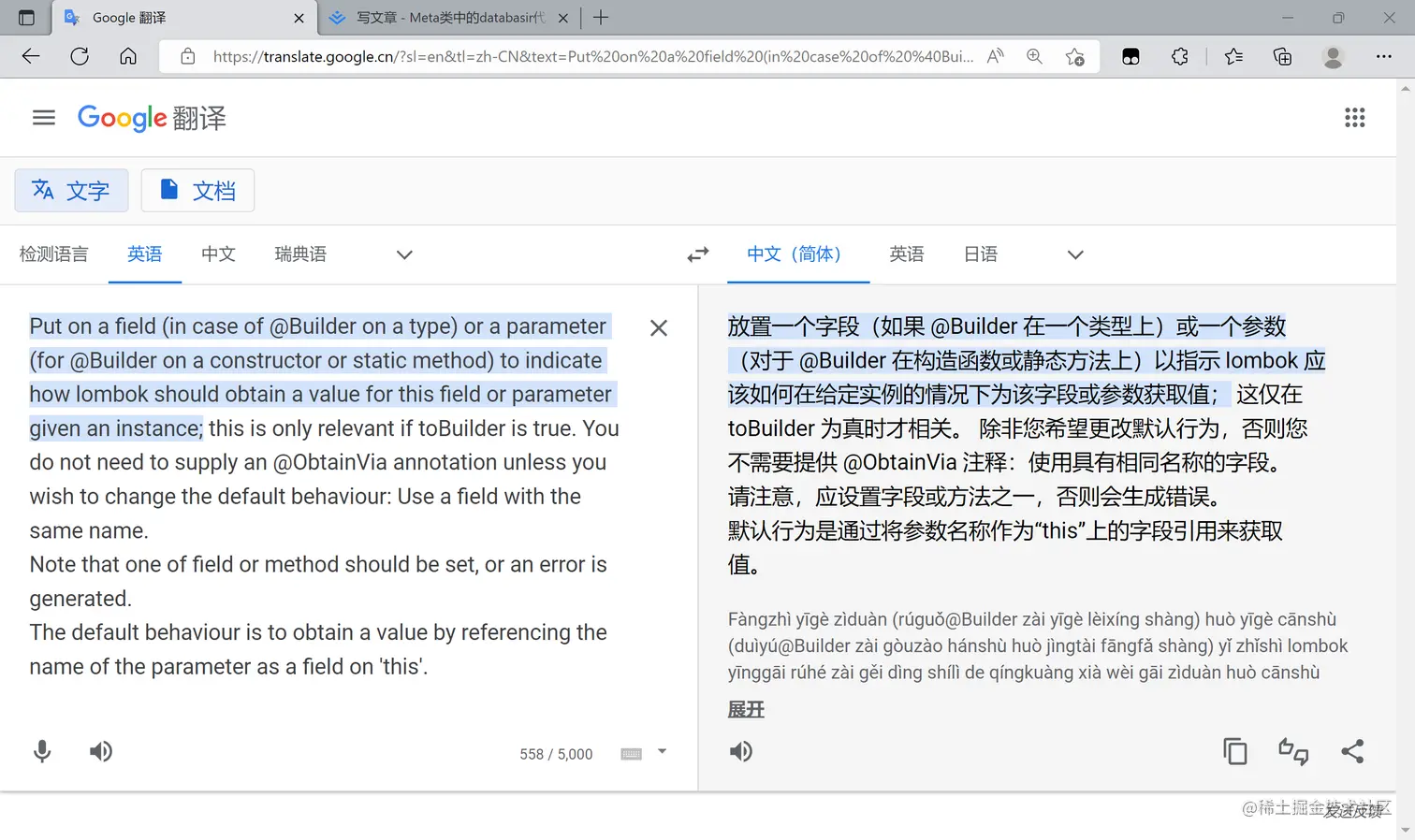Click the 发送反馈 feedback link

1352,811
